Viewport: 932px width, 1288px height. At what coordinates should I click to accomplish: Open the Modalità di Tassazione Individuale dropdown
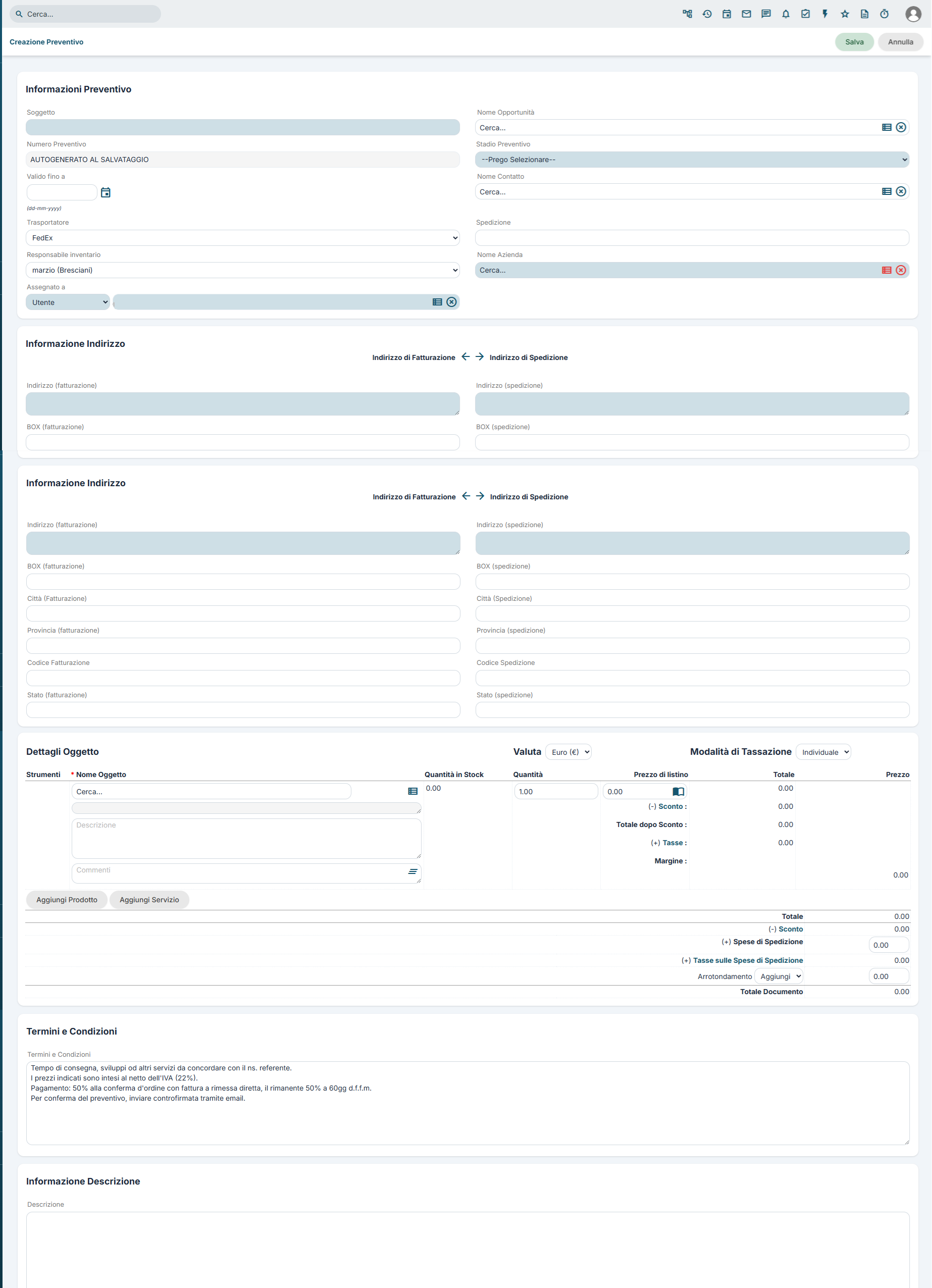point(823,752)
